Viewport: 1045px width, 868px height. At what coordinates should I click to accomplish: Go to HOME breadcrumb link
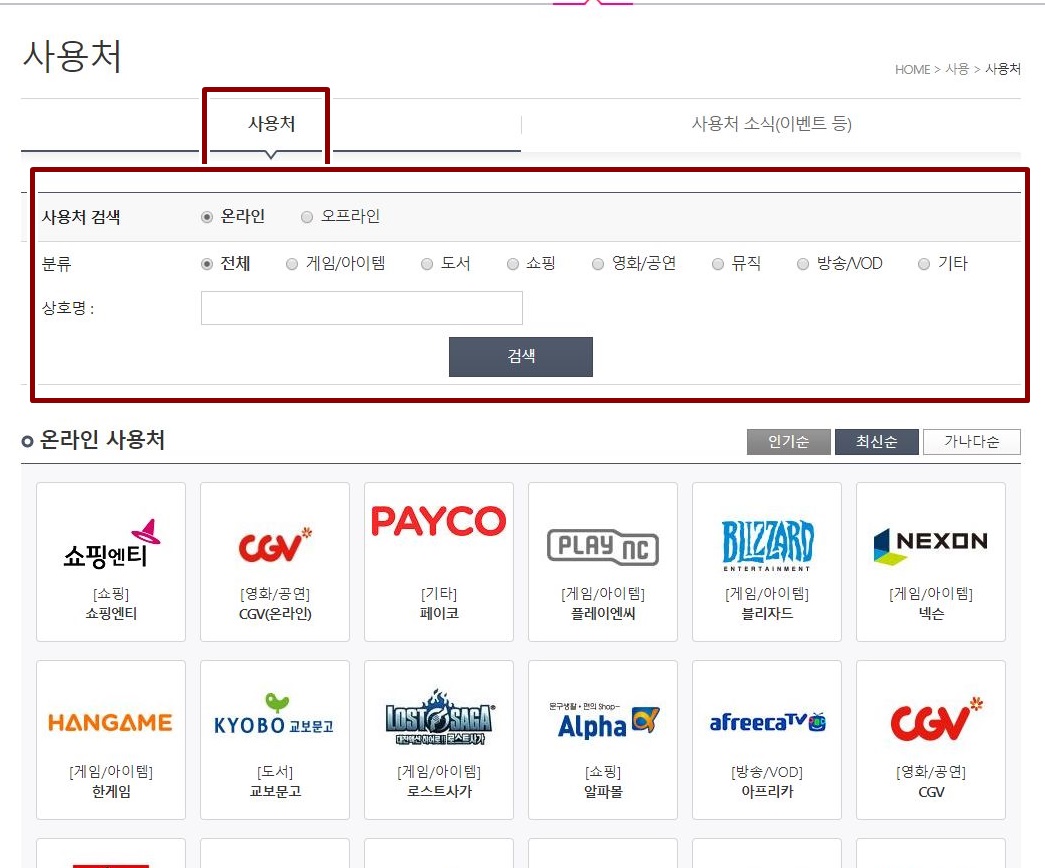(912, 69)
